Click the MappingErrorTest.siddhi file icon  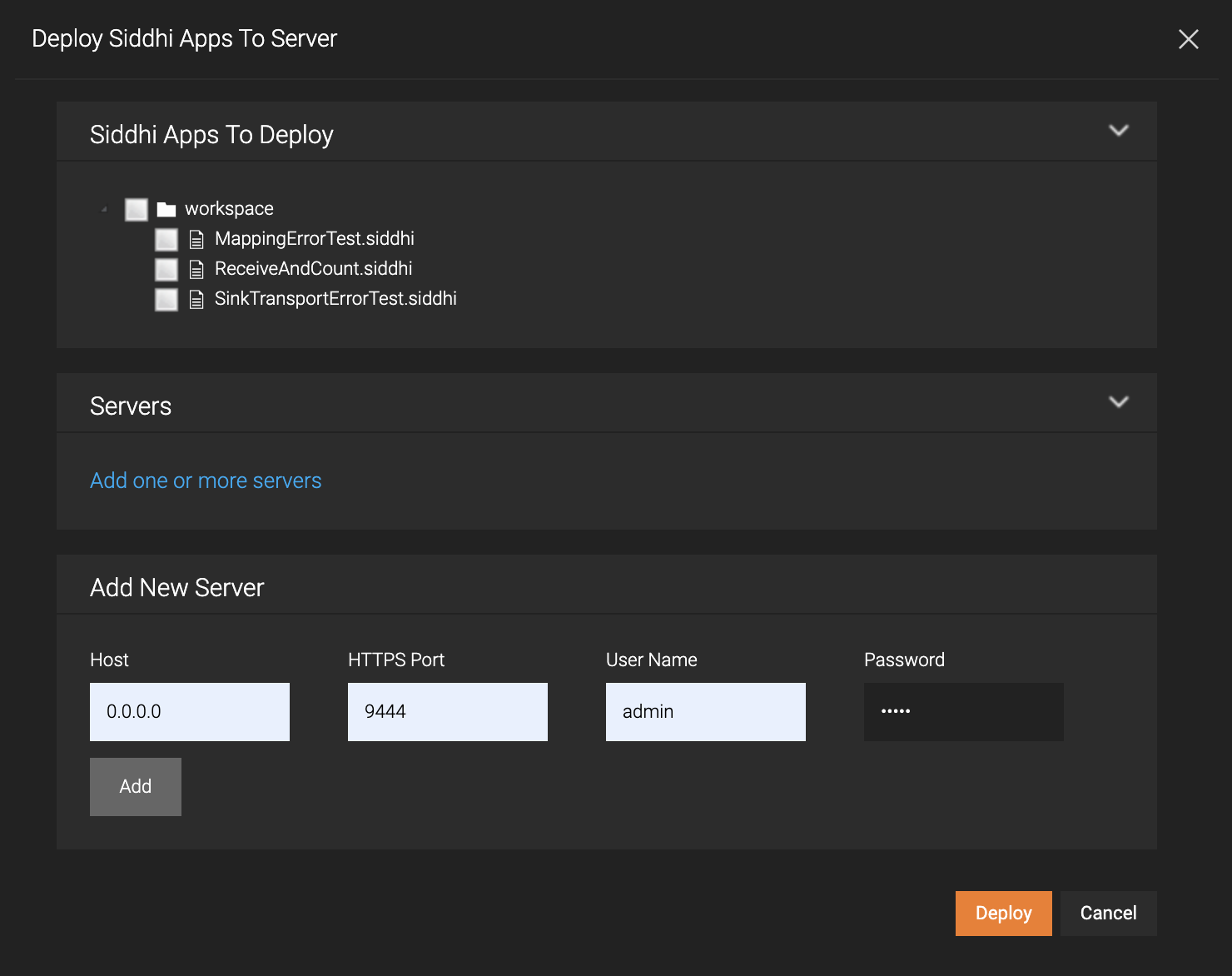point(196,240)
